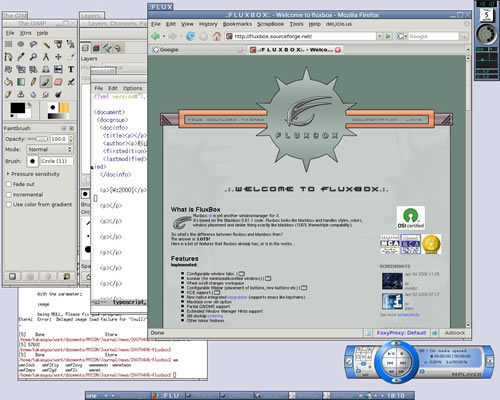Screen dimensions: 500x400
Task: Click the FoxyProxy: Default status button
Action: click(x=401, y=333)
